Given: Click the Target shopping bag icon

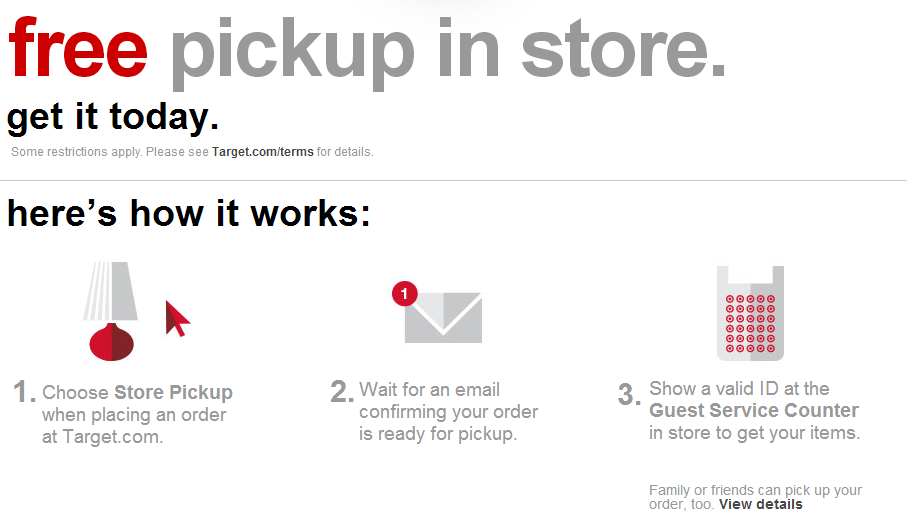Looking at the screenshot, I should (x=750, y=313).
